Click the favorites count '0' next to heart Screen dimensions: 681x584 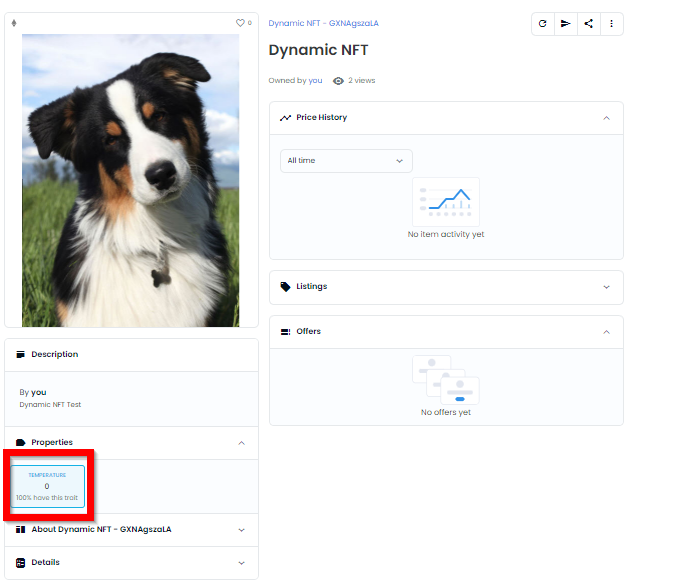pos(250,23)
